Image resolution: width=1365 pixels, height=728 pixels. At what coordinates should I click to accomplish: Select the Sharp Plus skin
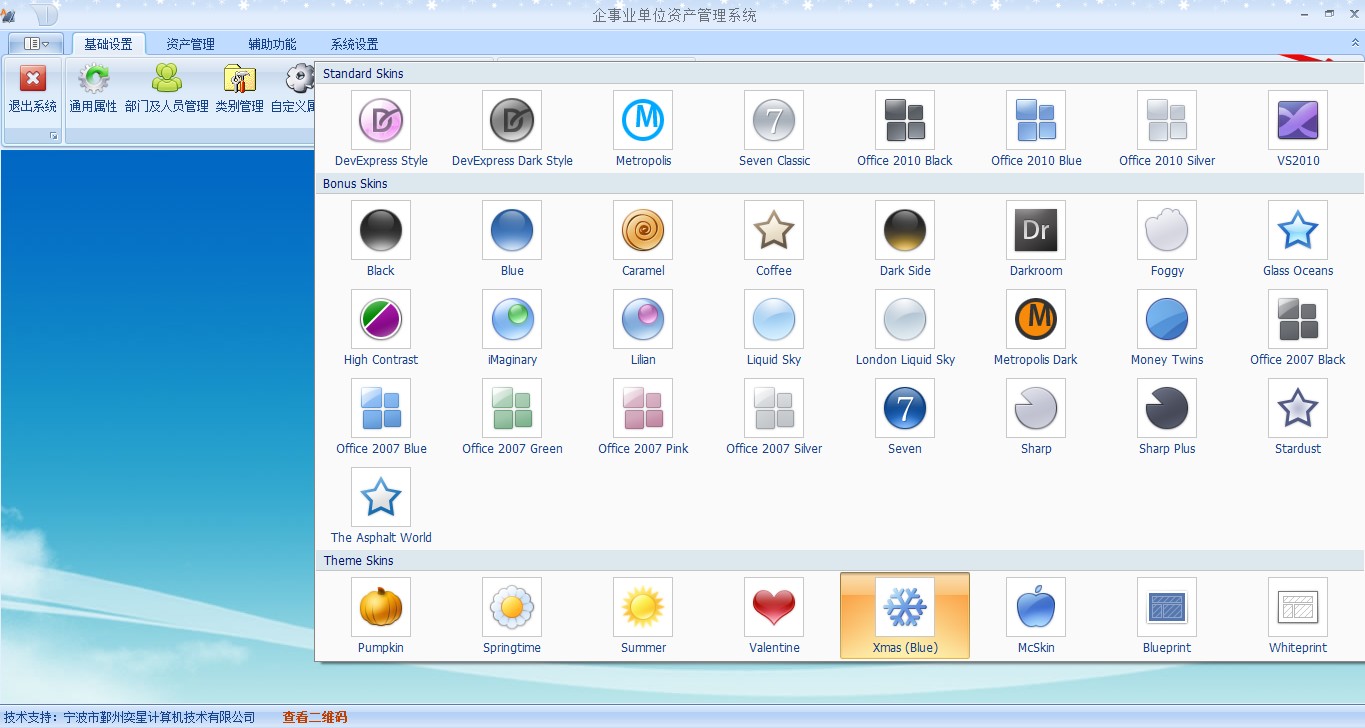point(1167,417)
